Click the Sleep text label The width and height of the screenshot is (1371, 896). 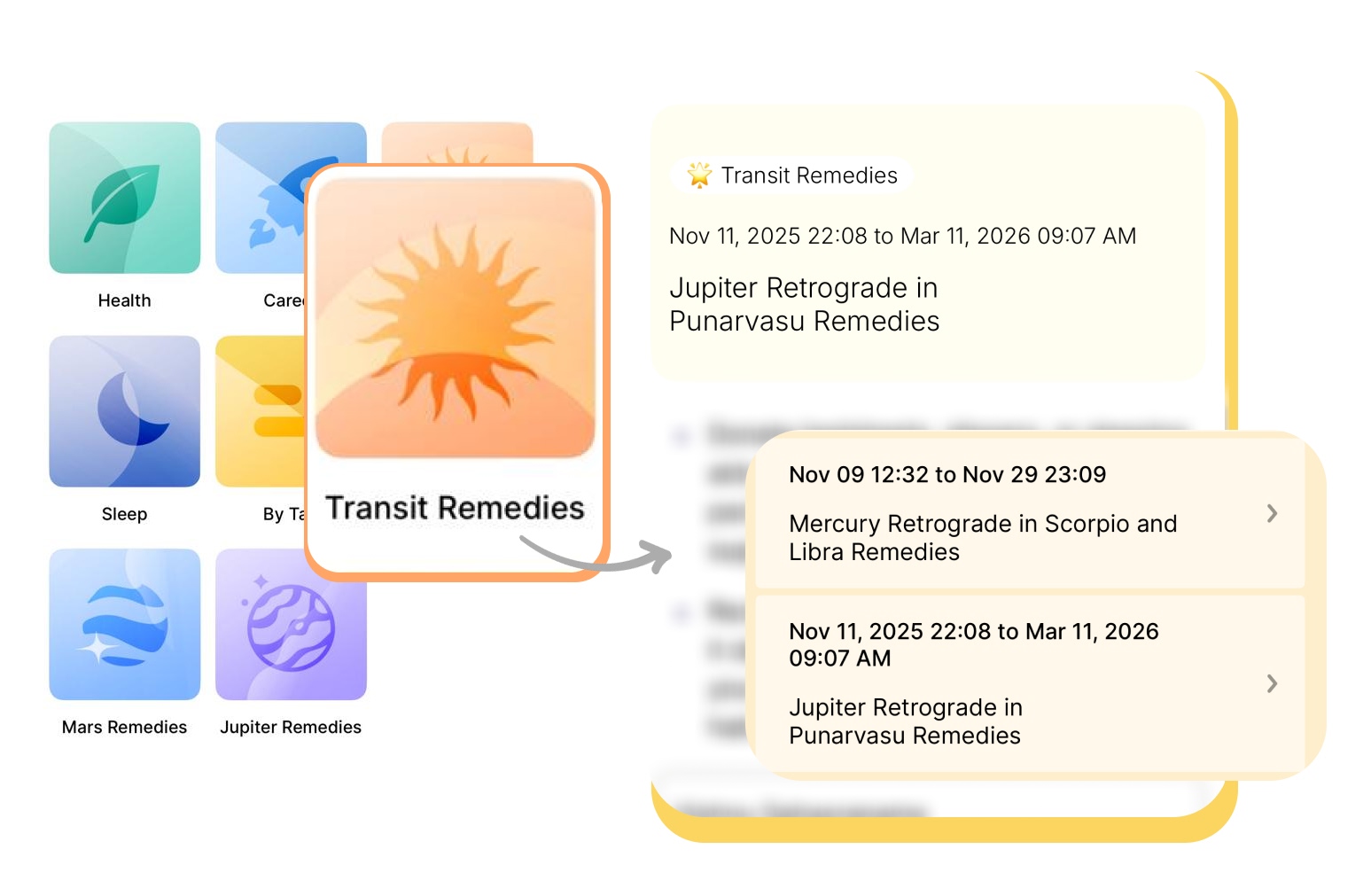point(124,514)
